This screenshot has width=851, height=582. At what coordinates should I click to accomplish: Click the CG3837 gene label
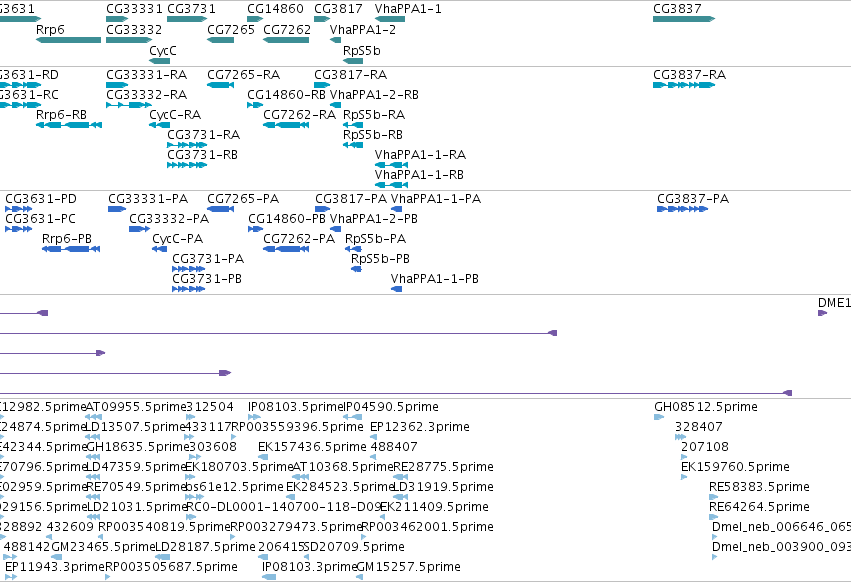tap(677, 9)
